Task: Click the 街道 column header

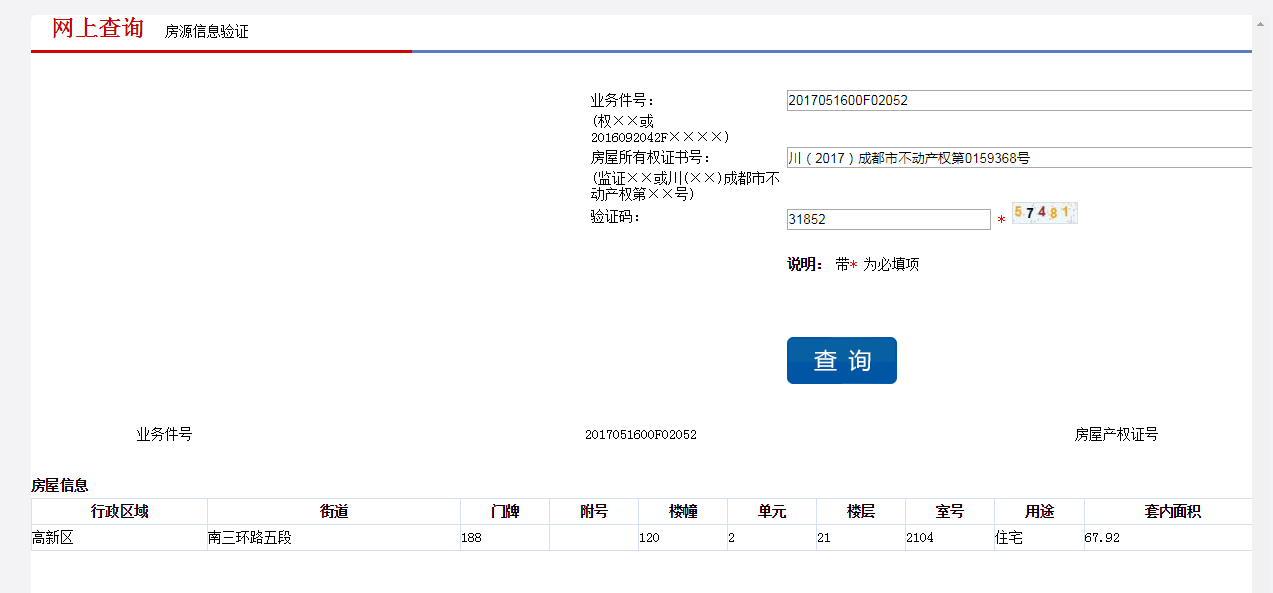Action: pos(334,512)
